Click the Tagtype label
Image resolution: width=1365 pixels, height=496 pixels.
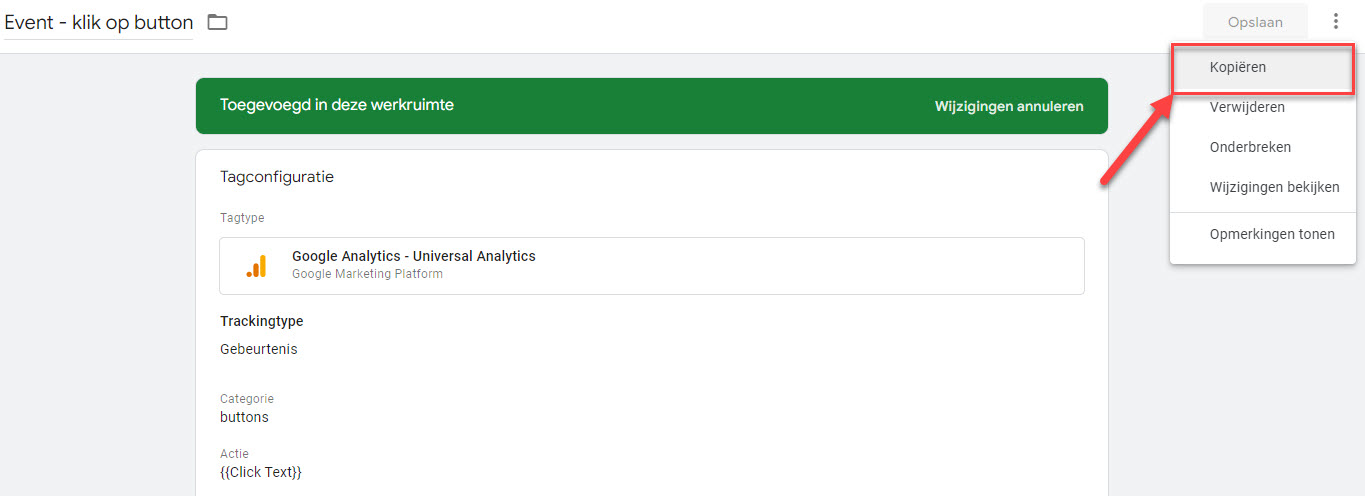[x=242, y=218]
